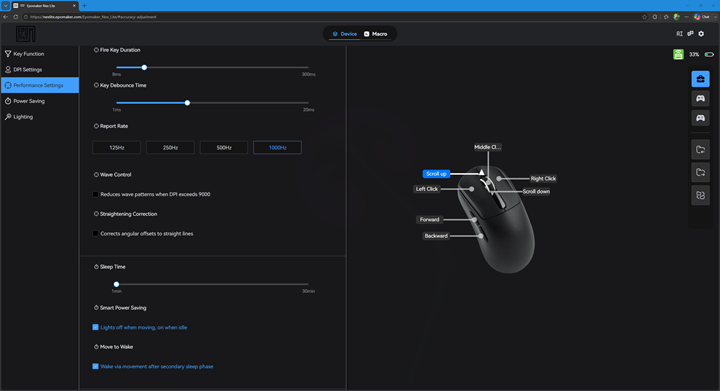Viewport: 720px width, 391px height.
Task: Click the Key Debounce Time slider handle
Action: pos(187,103)
